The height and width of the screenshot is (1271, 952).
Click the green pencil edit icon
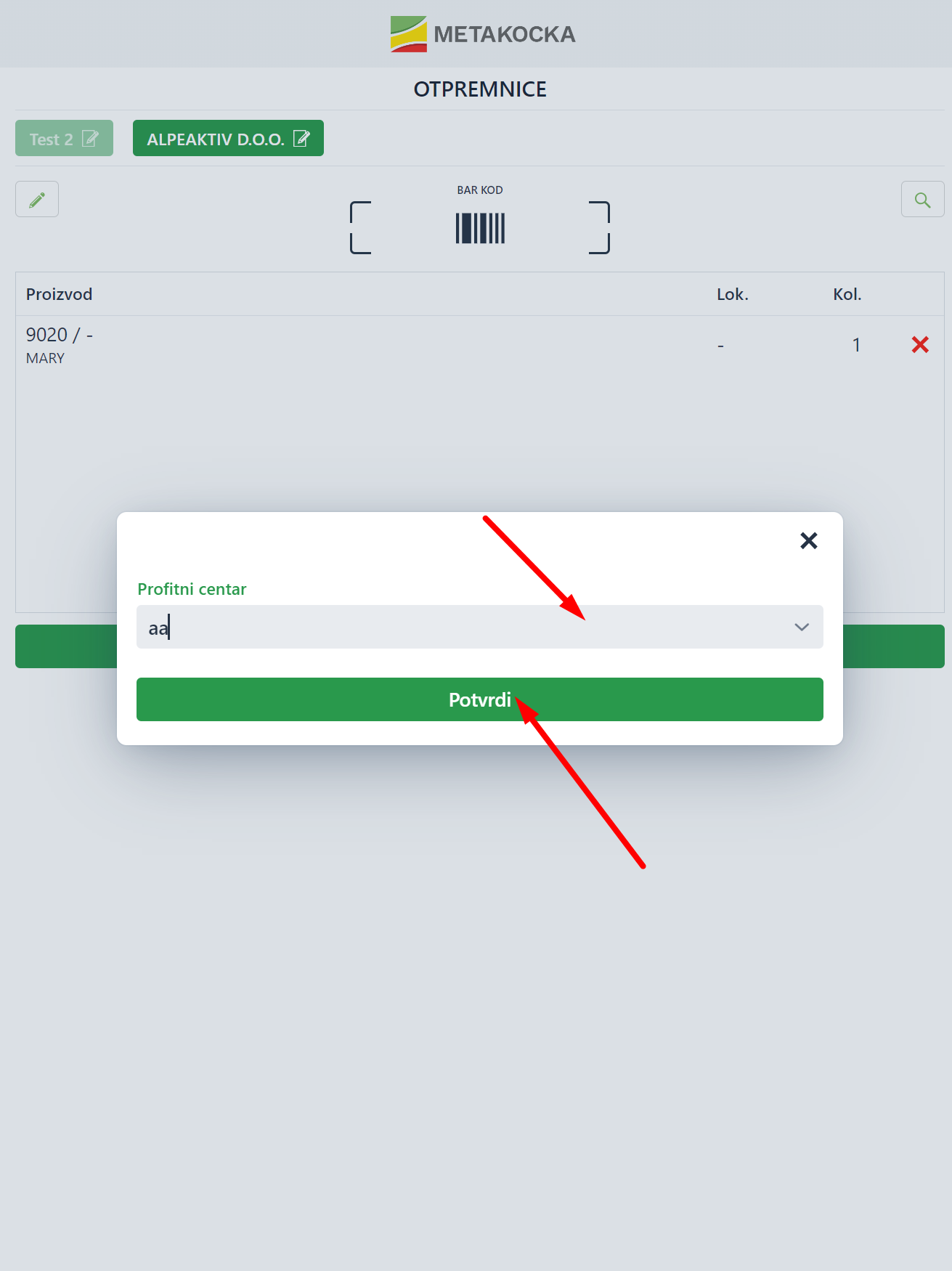[37, 199]
